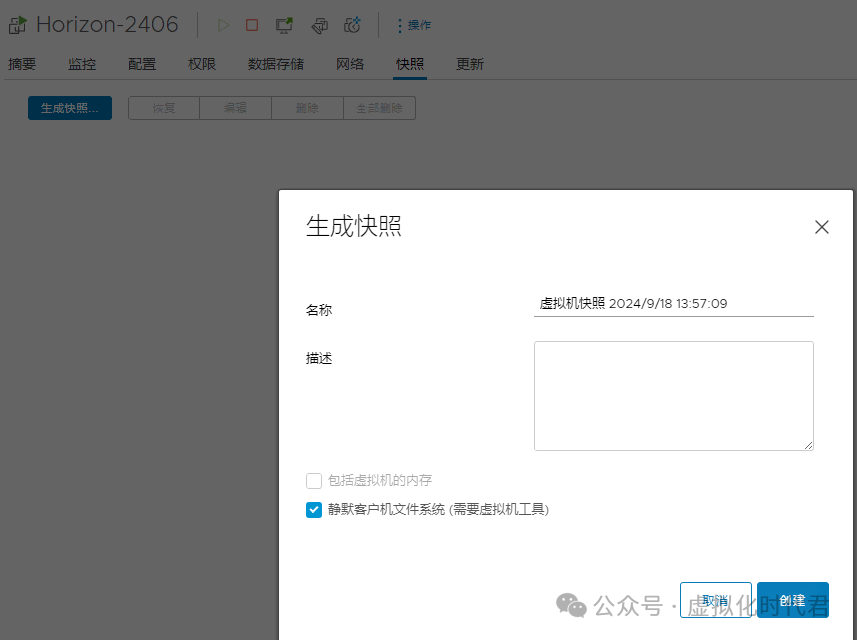857x640 pixels.
Task: Click into the 描述 text area
Action: point(673,396)
